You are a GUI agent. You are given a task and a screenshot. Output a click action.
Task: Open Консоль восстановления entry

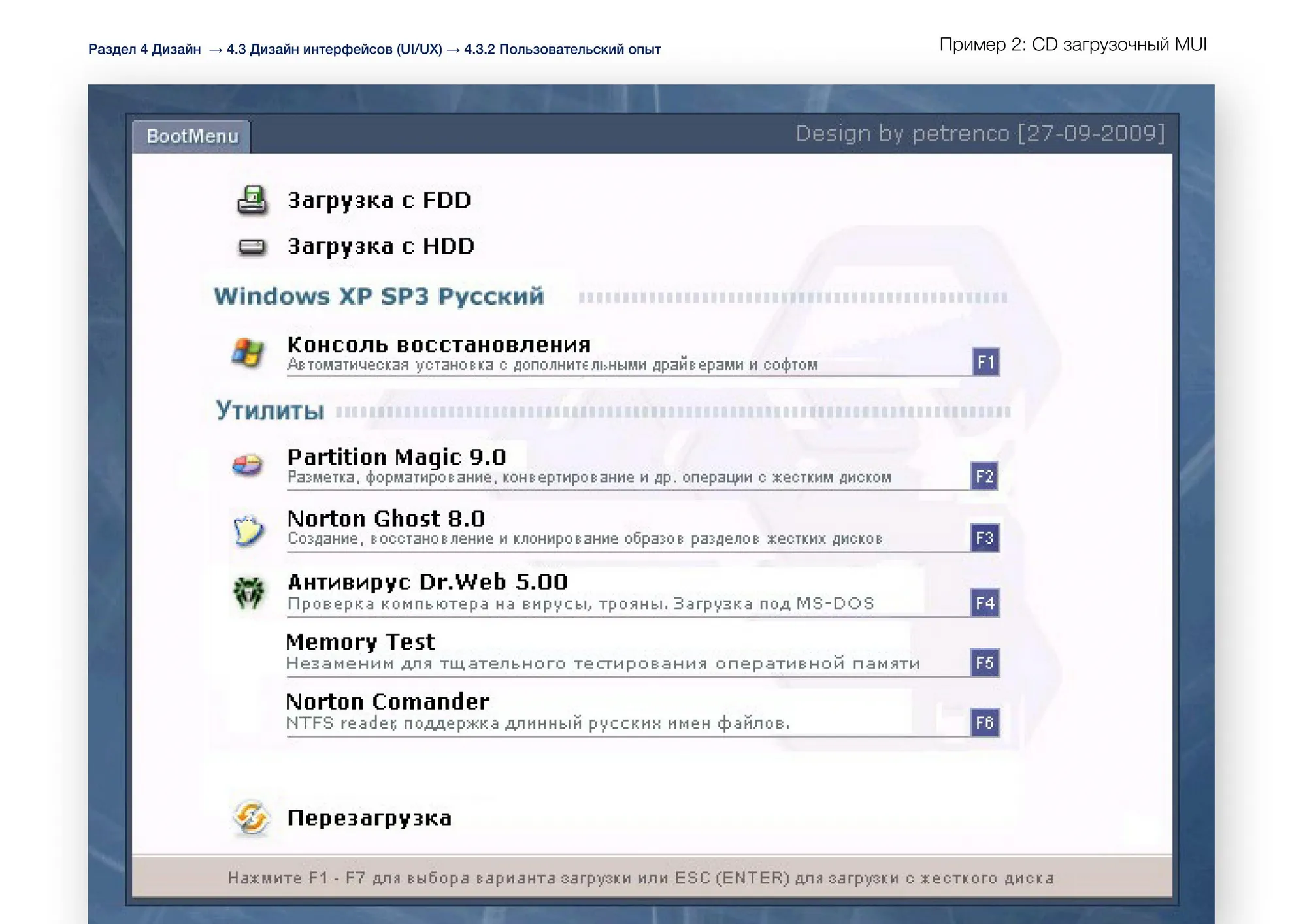(x=439, y=344)
